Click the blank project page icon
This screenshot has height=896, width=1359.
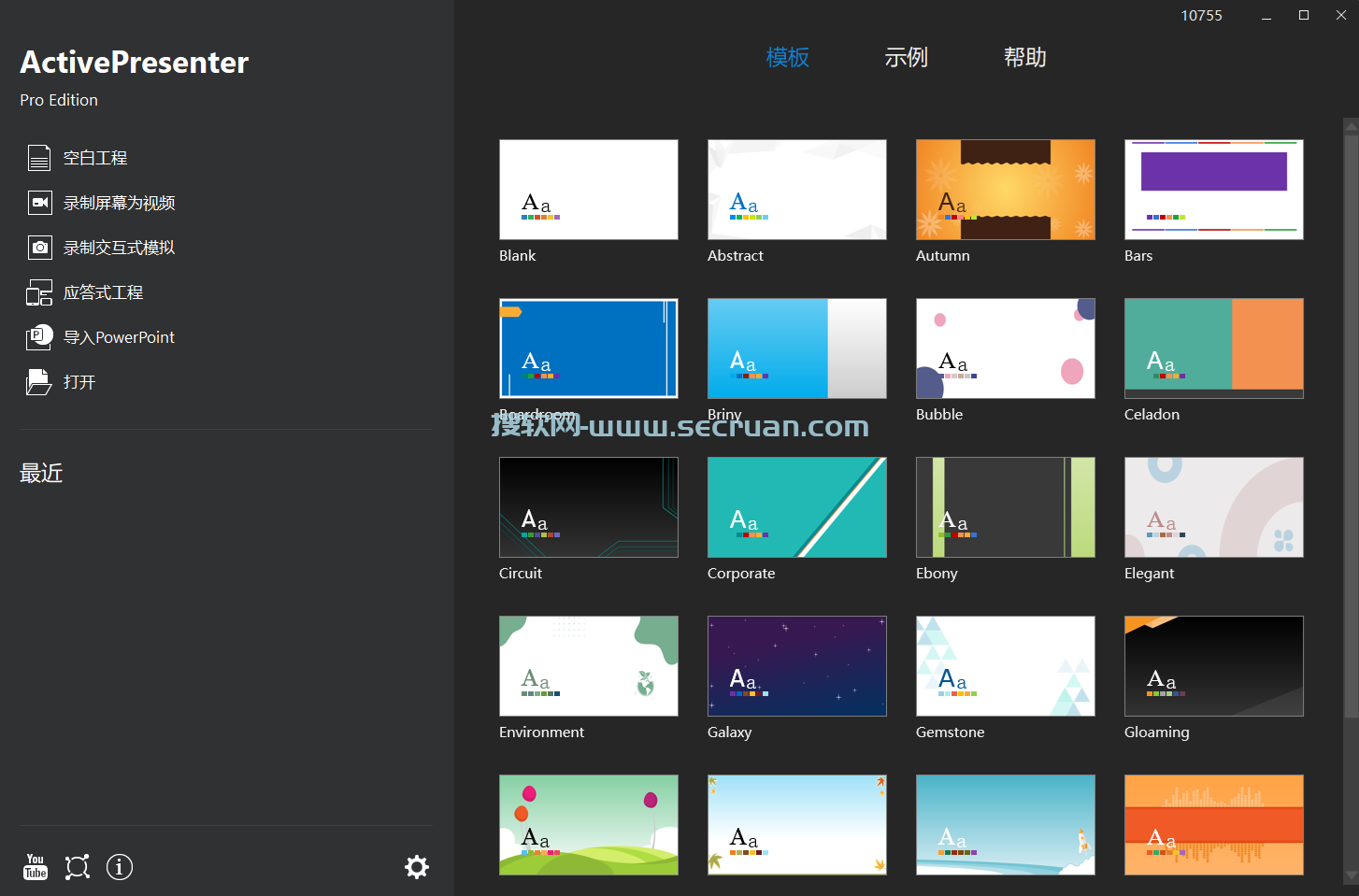[x=39, y=158]
